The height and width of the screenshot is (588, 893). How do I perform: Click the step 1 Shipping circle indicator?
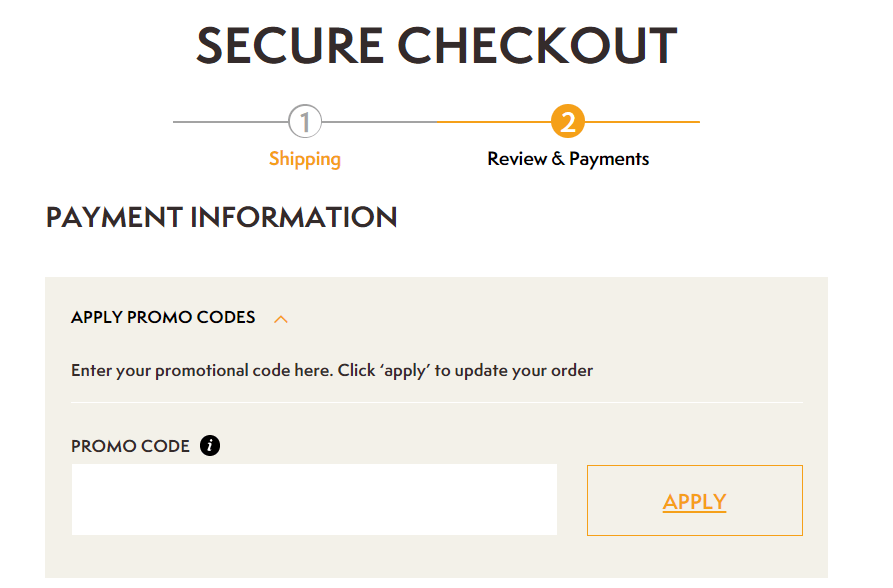pos(305,120)
